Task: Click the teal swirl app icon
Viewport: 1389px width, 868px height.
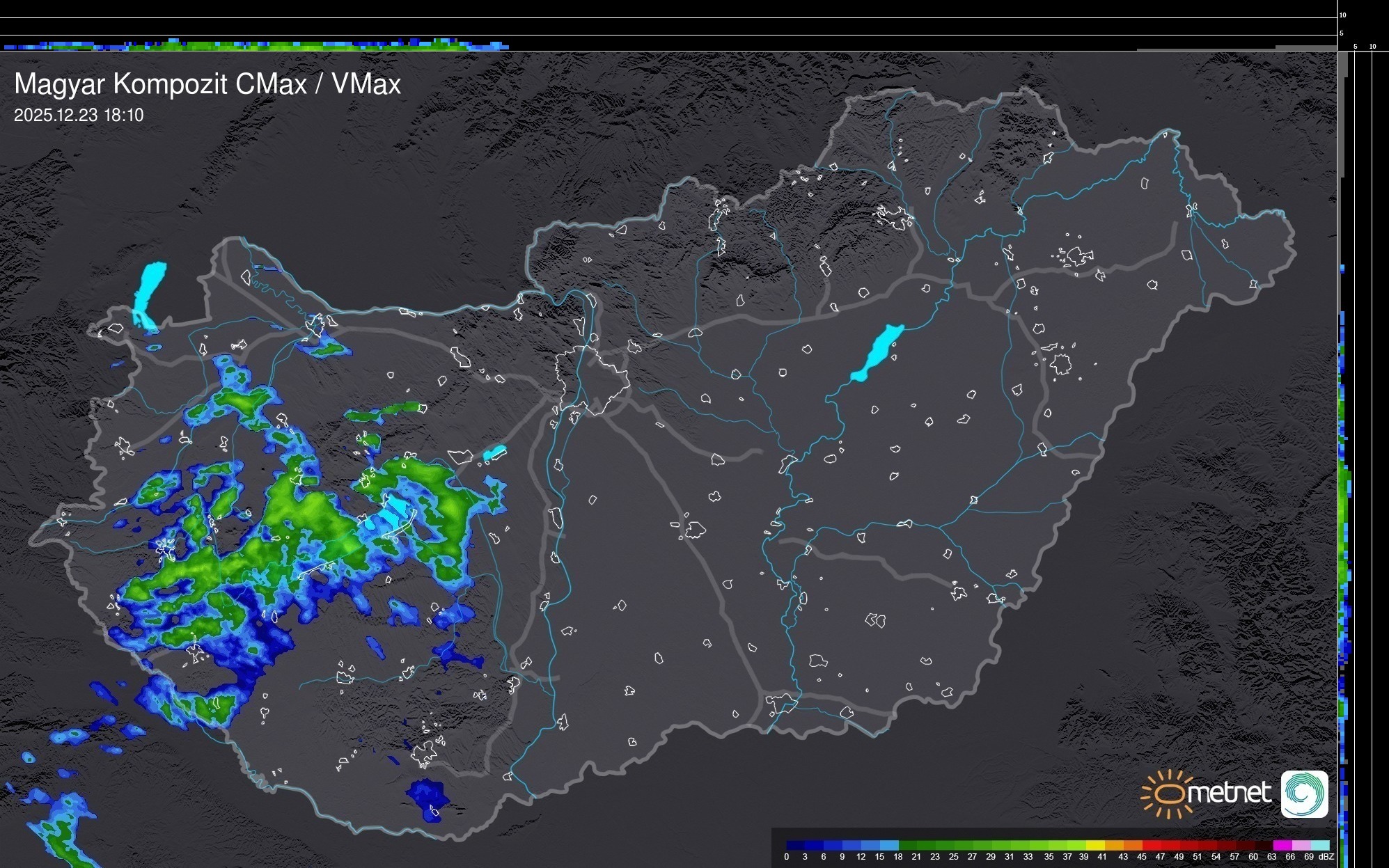Action: 1304,794
